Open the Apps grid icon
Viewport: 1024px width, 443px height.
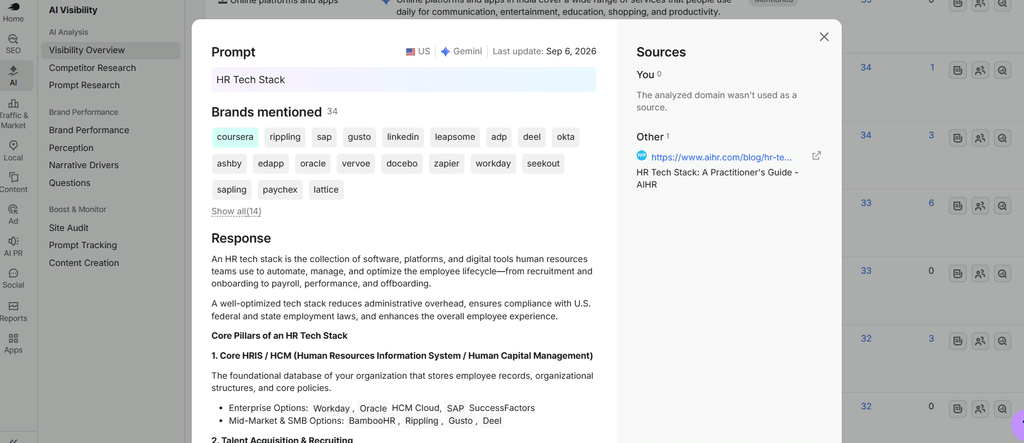coord(13,343)
